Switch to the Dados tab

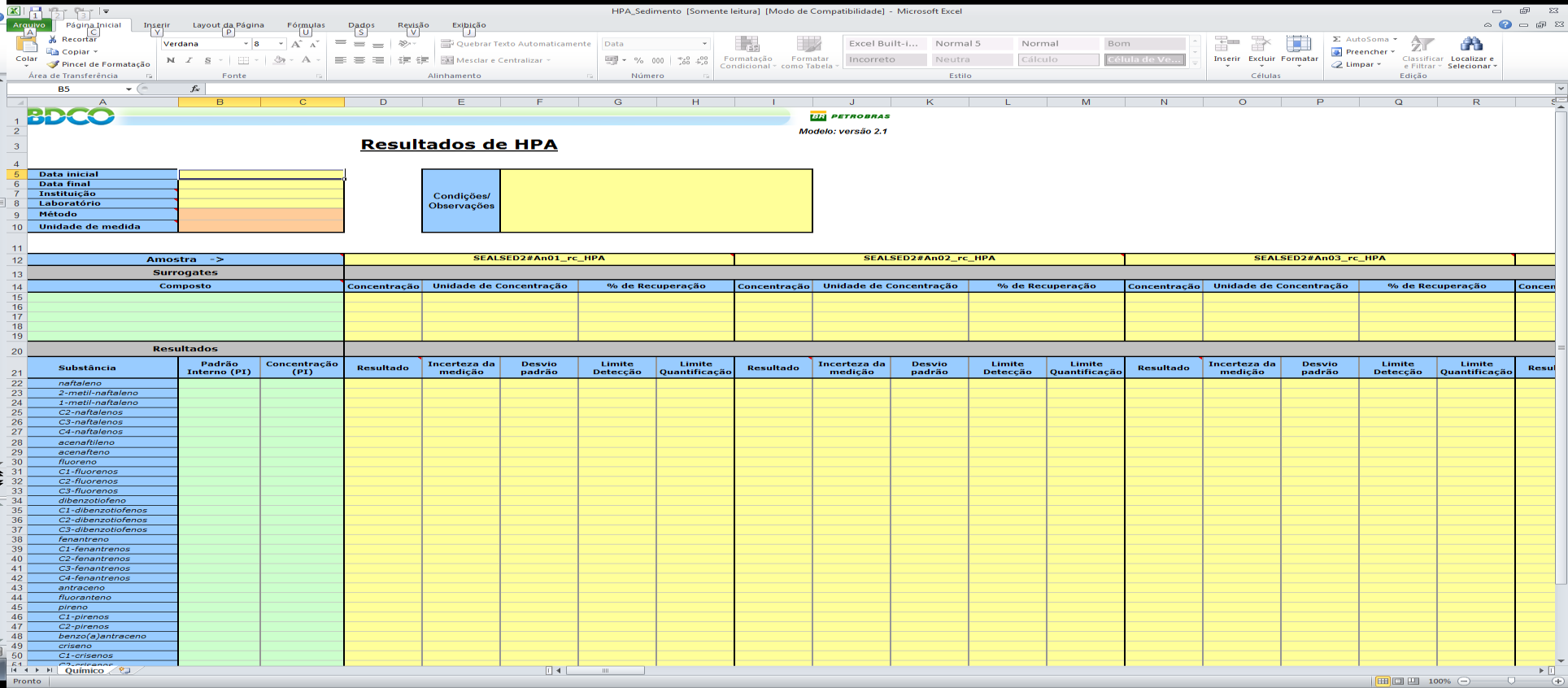[x=361, y=25]
